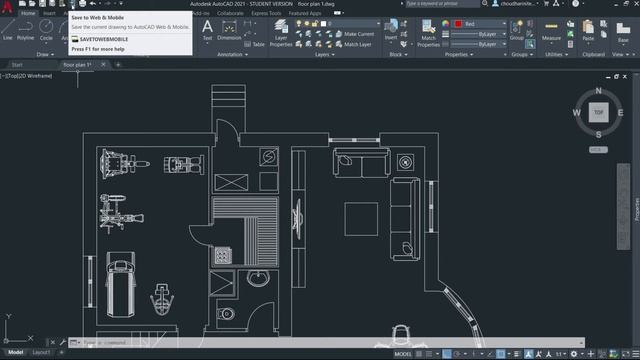640x360 pixels.
Task: Click Match Properties tool
Action: point(428,33)
